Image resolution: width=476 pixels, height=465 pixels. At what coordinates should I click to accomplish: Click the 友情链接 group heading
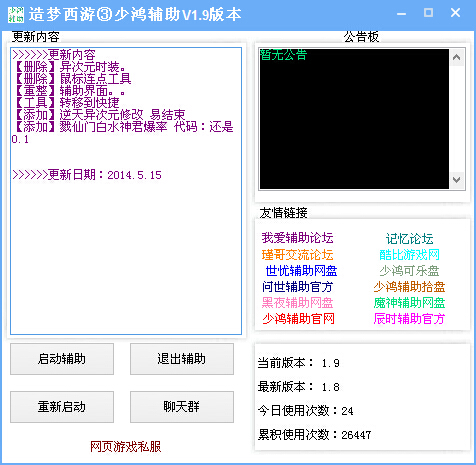point(284,212)
